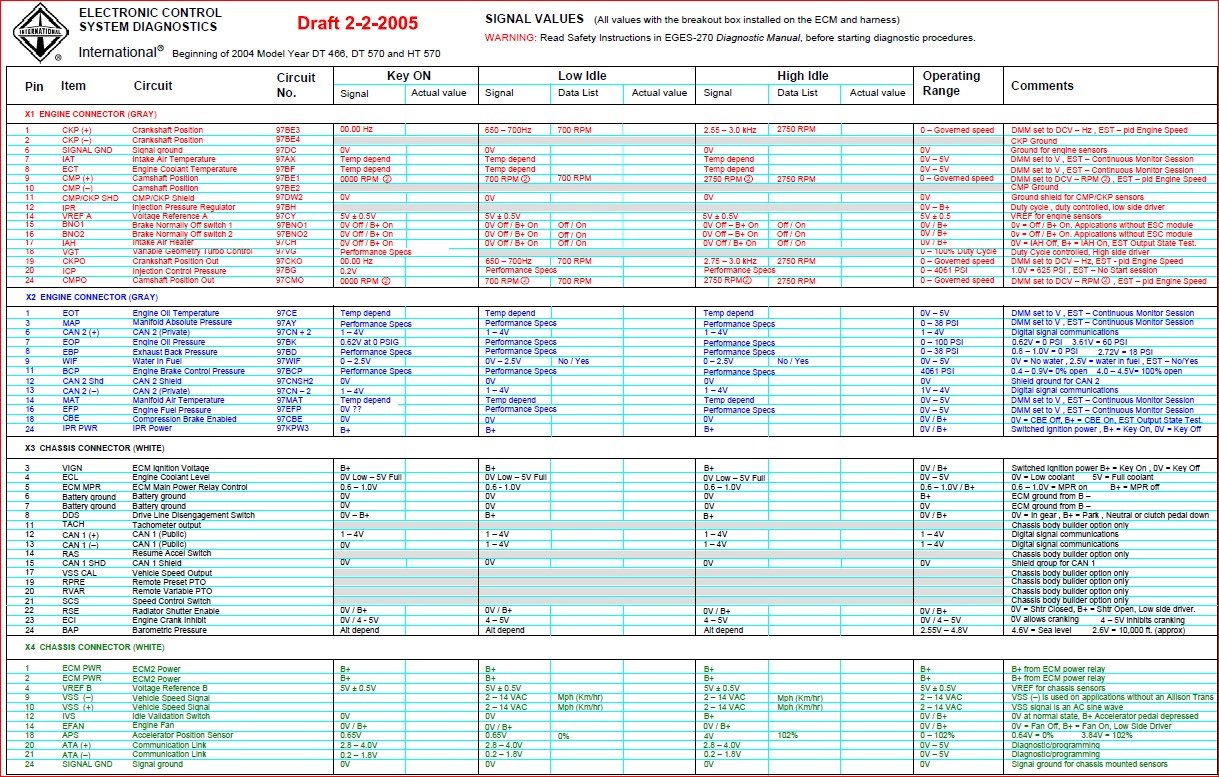This screenshot has height=777, width=1219.
Task: Click the 'ECM Main Power Relay Control' cell
Action: [190, 487]
